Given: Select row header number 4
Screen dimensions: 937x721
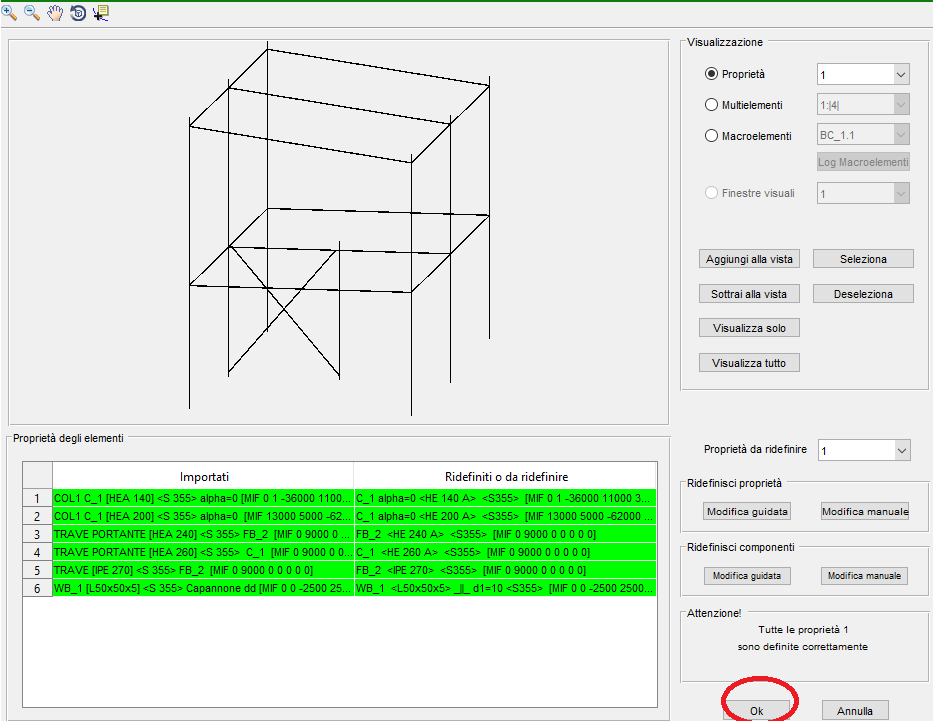Looking at the screenshot, I should click(38, 552).
